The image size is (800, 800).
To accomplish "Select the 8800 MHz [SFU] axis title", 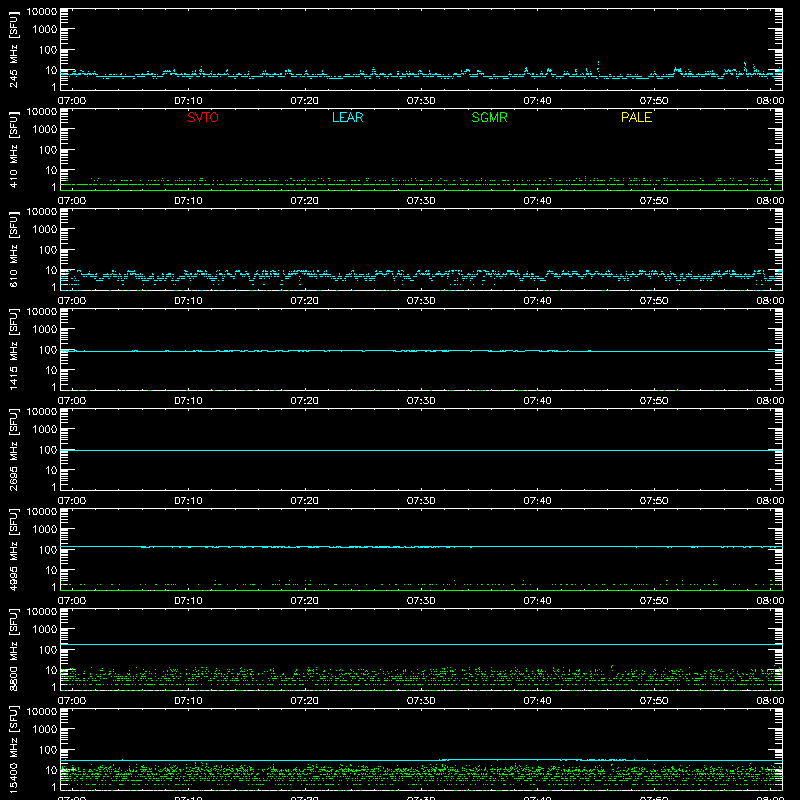I will click(14, 649).
